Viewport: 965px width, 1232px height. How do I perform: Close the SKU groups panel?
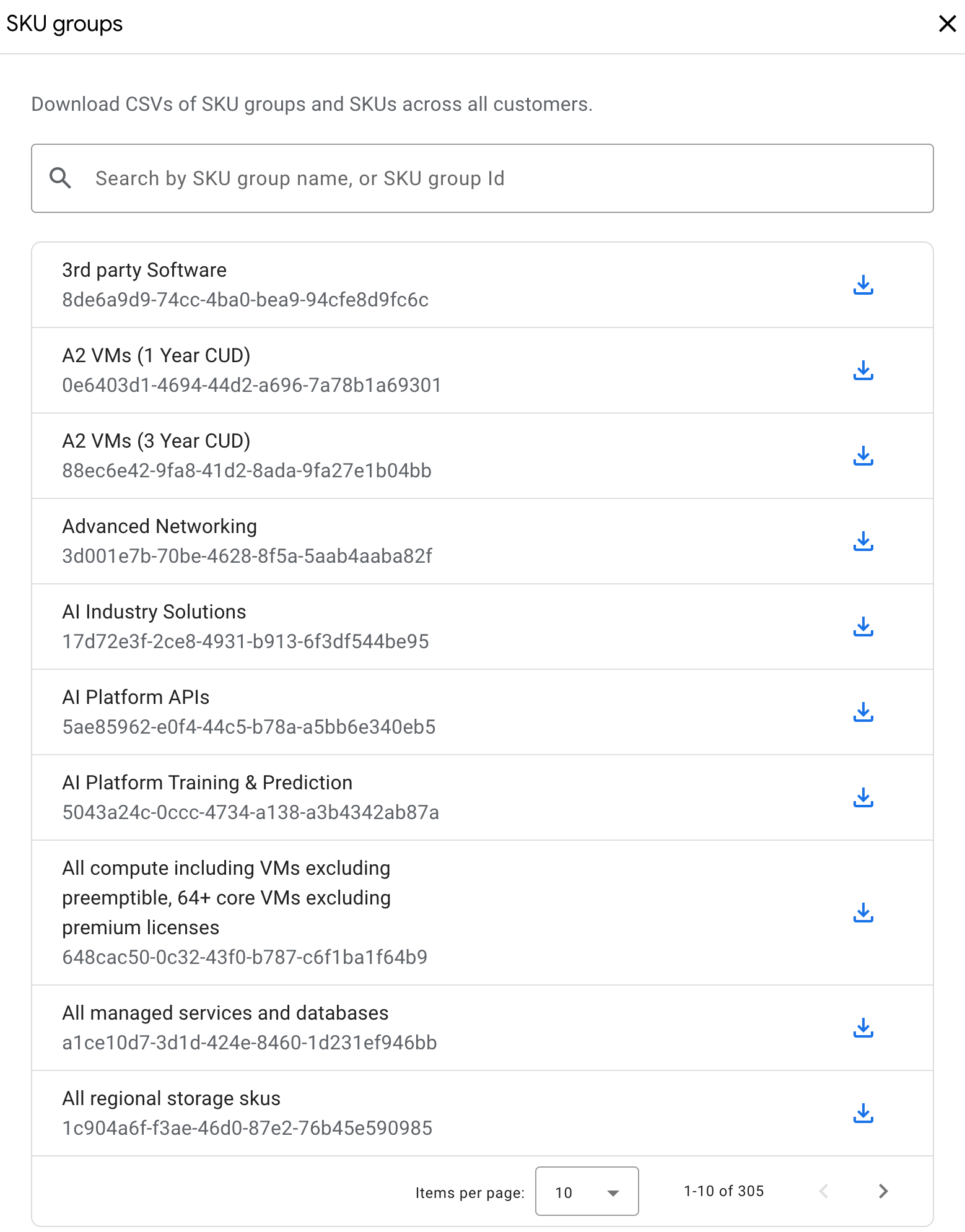tap(947, 24)
